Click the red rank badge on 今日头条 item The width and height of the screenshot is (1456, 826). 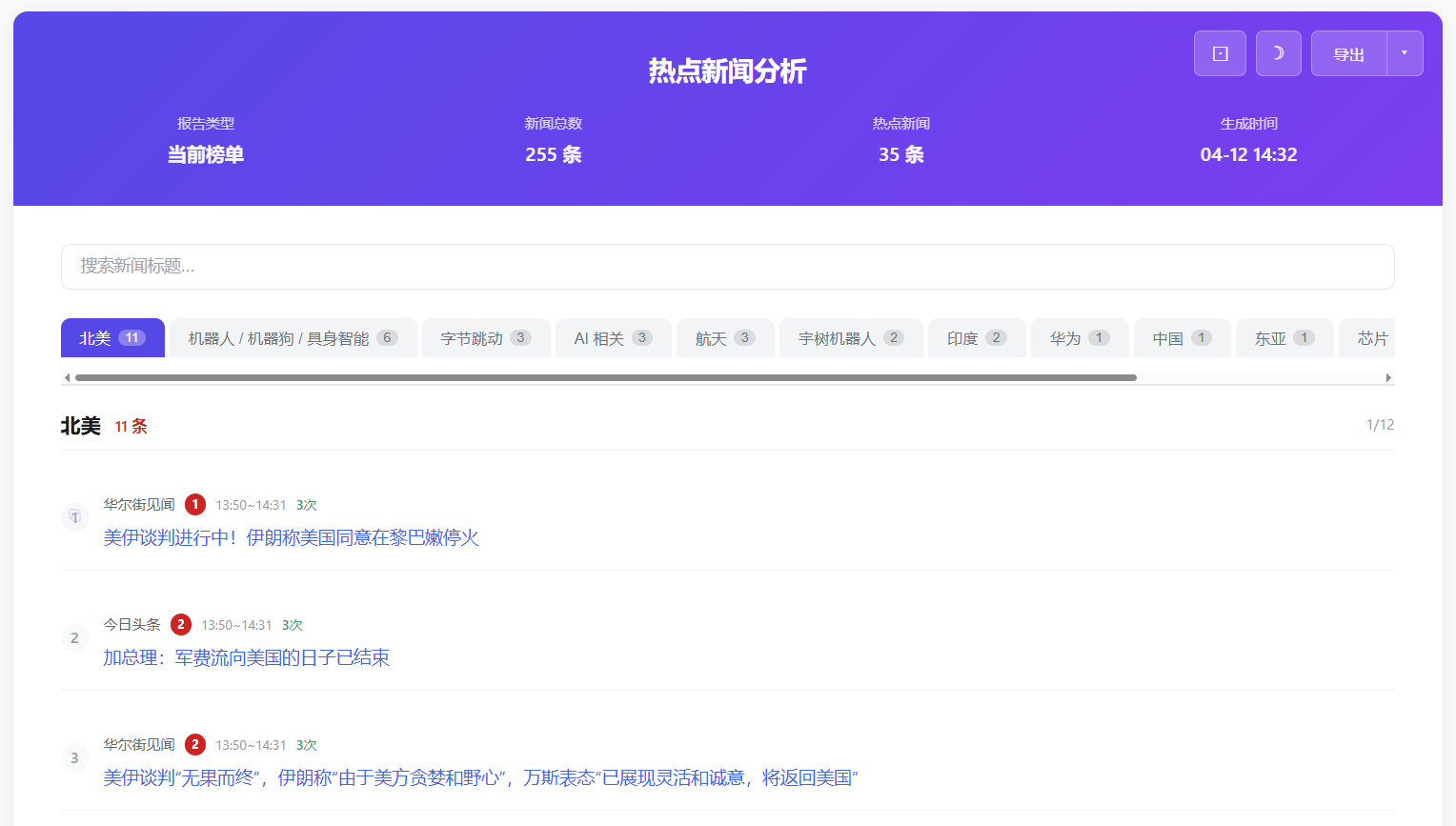(x=181, y=625)
